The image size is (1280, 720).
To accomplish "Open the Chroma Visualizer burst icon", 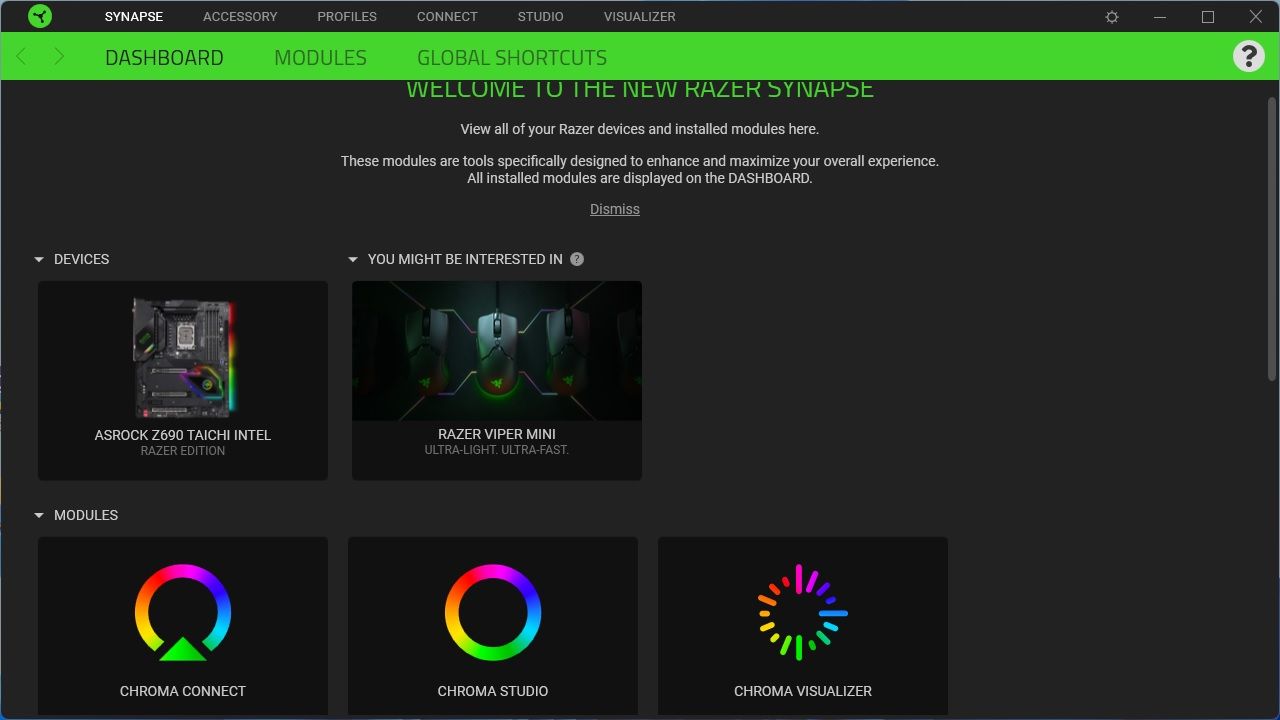I will 802,612.
